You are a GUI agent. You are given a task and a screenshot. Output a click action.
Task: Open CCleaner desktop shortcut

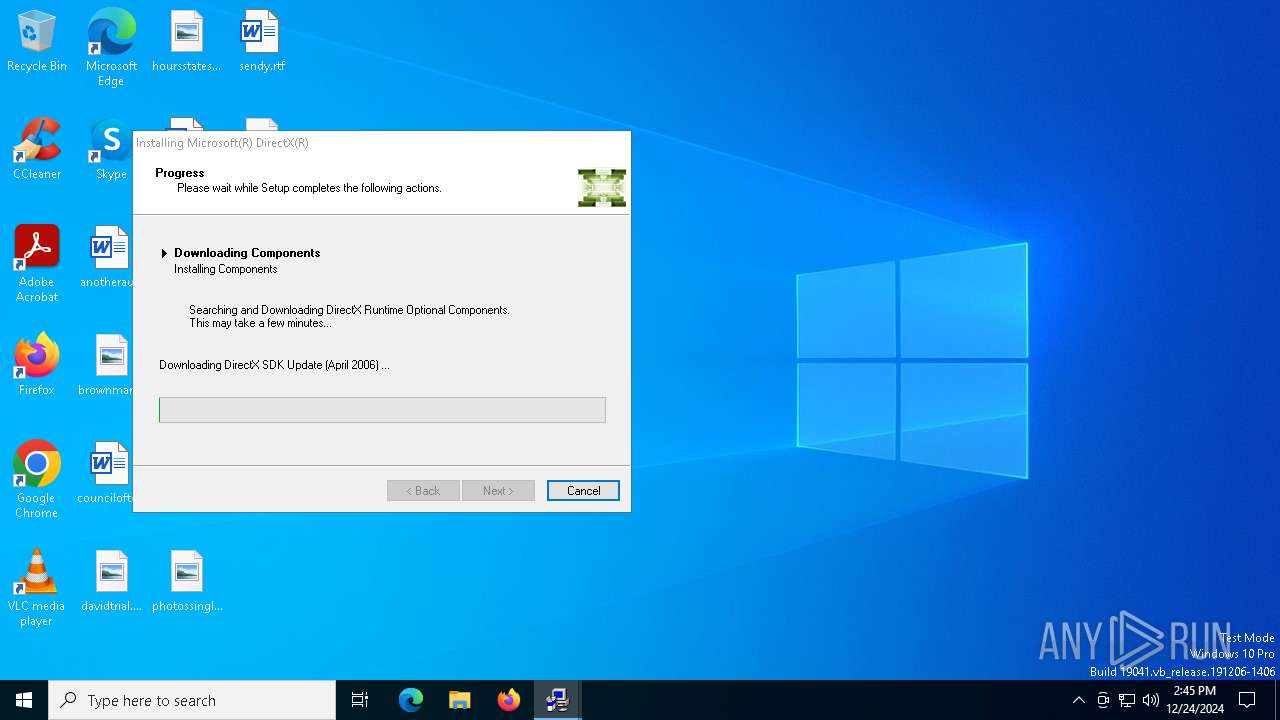pos(37,149)
